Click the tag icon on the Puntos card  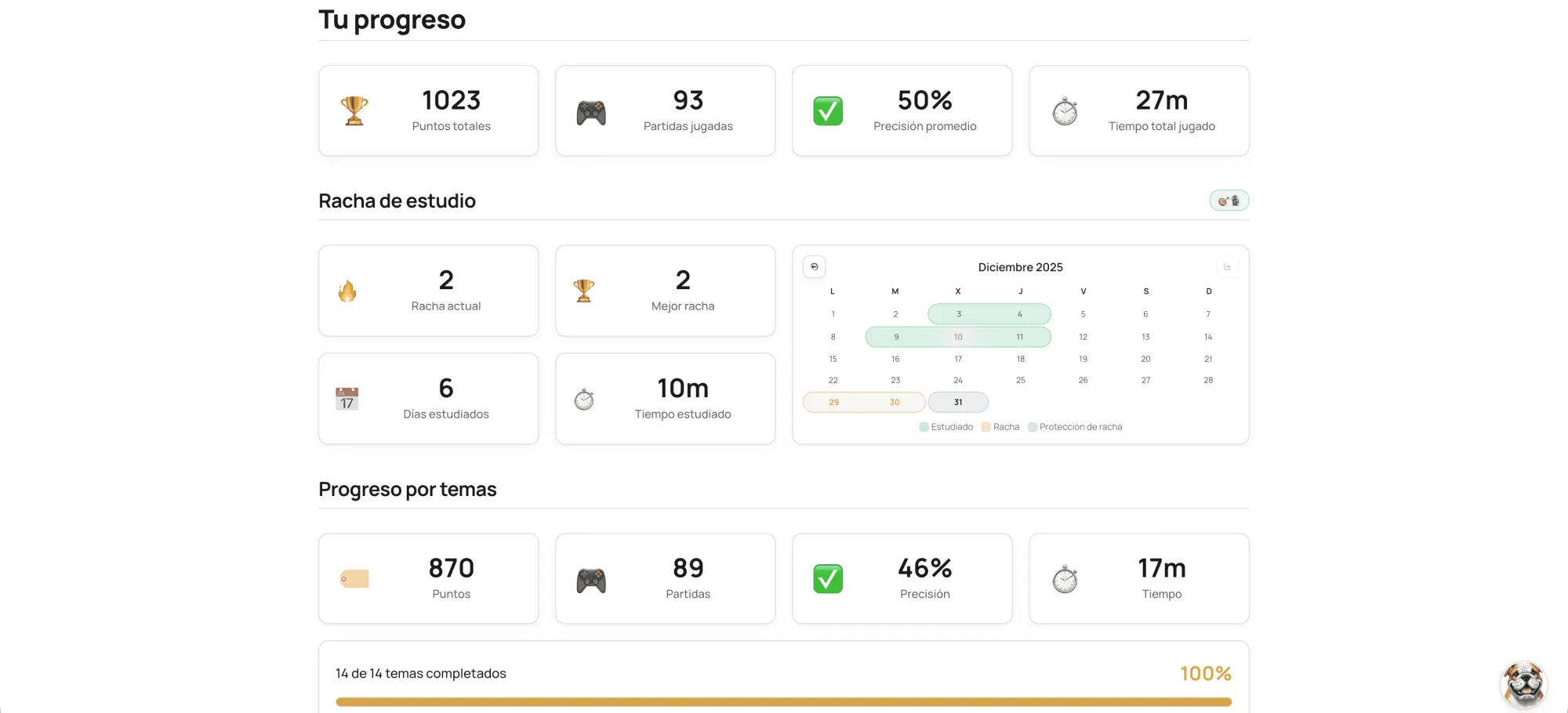click(x=354, y=579)
